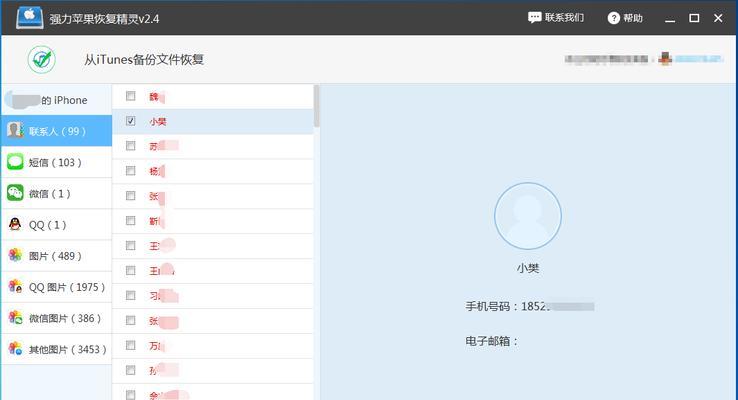
Task: Select the QQ 图片 (1975) icon
Action: coord(15,286)
